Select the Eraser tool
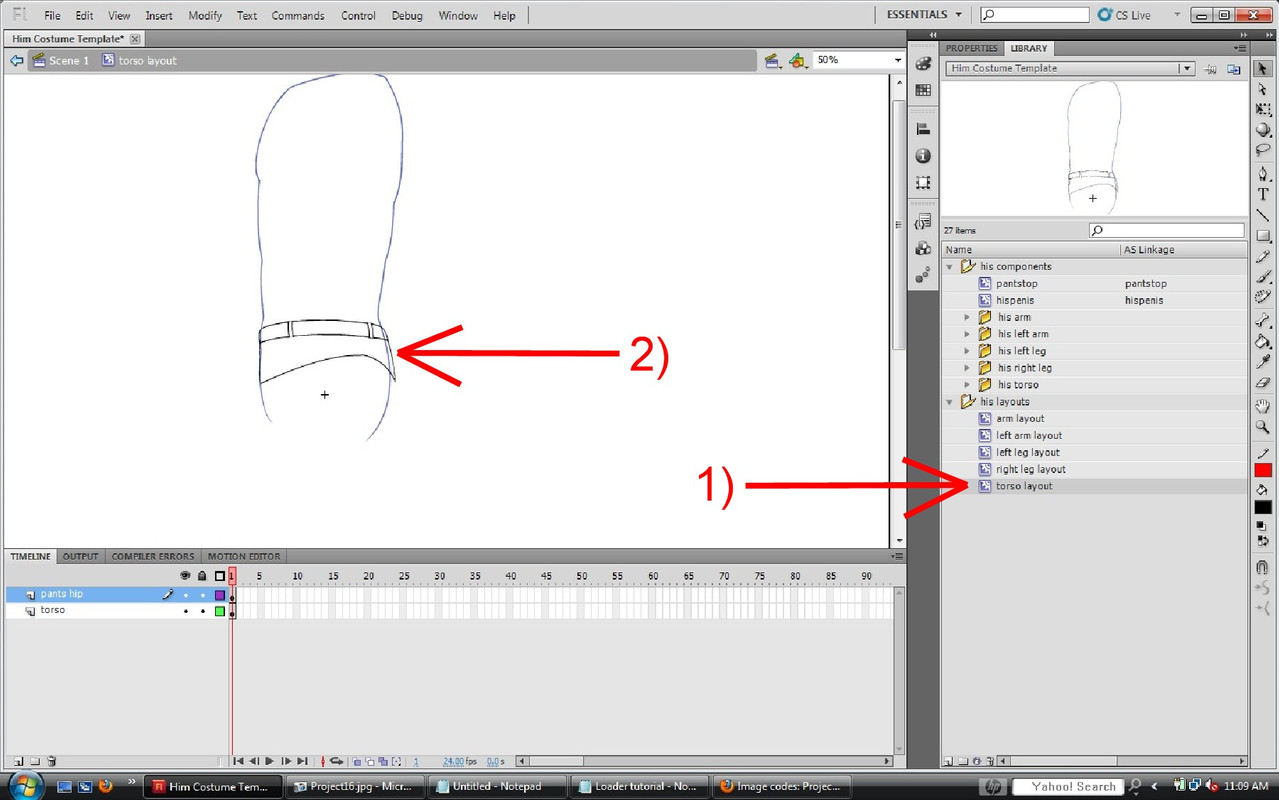The image size is (1279, 800). (x=1263, y=382)
